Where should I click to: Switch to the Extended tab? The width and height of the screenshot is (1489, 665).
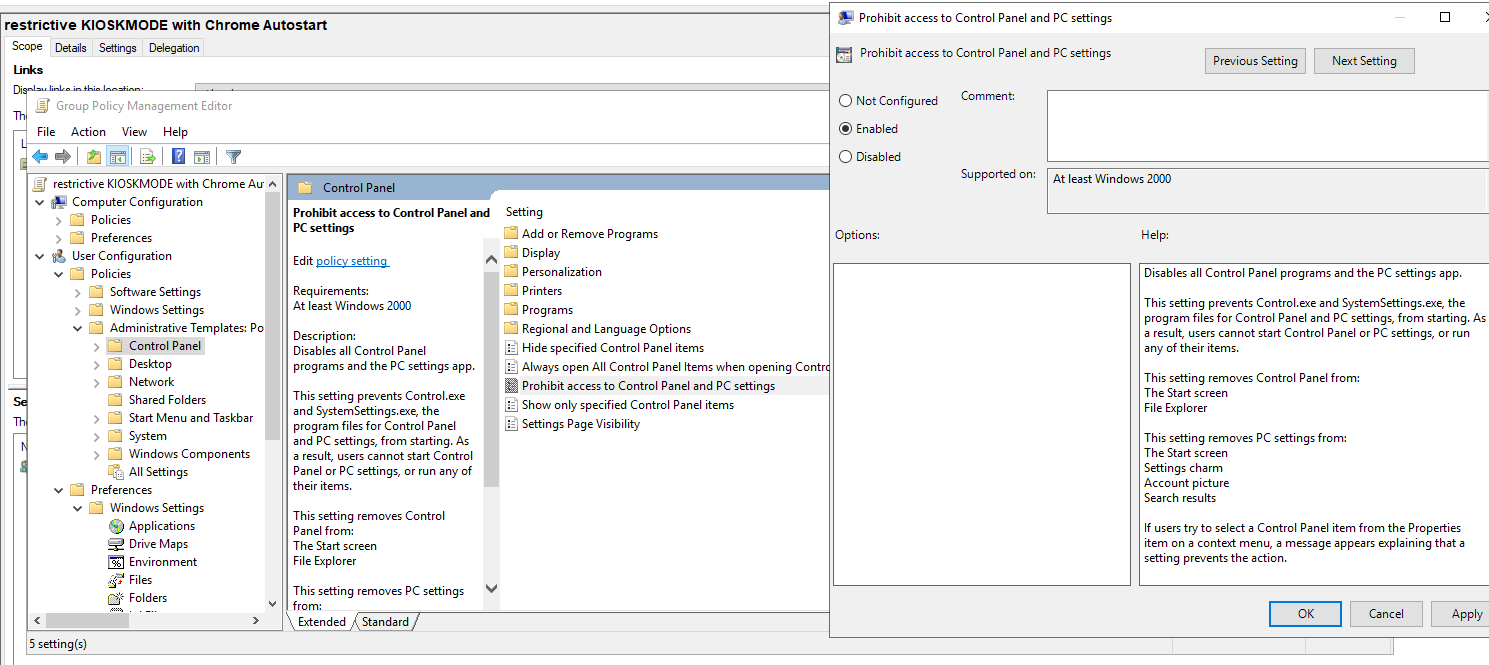pyautogui.click(x=322, y=622)
